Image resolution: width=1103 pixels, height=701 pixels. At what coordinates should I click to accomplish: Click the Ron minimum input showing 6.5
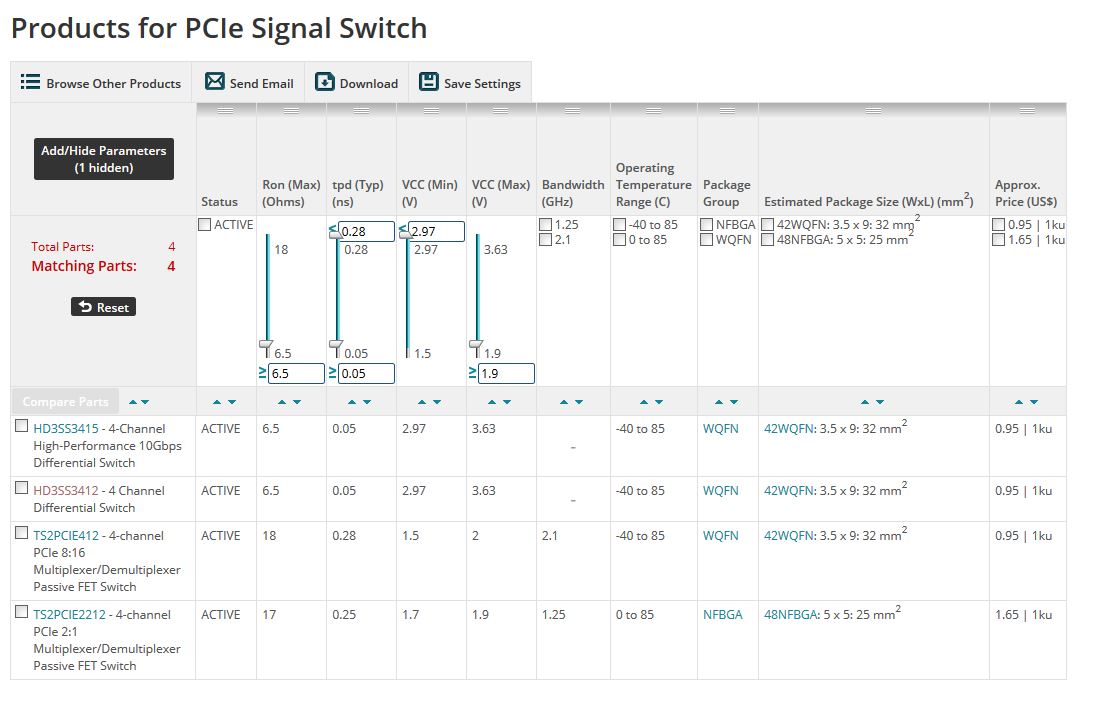(296, 373)
